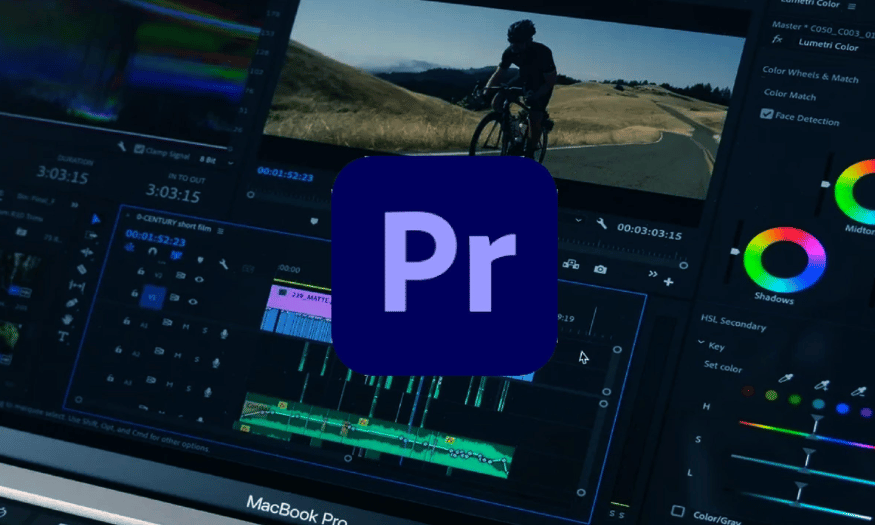Toggle V2 sync lock
Viewport: 875px width, 525px height.
[x=180, y=276]
